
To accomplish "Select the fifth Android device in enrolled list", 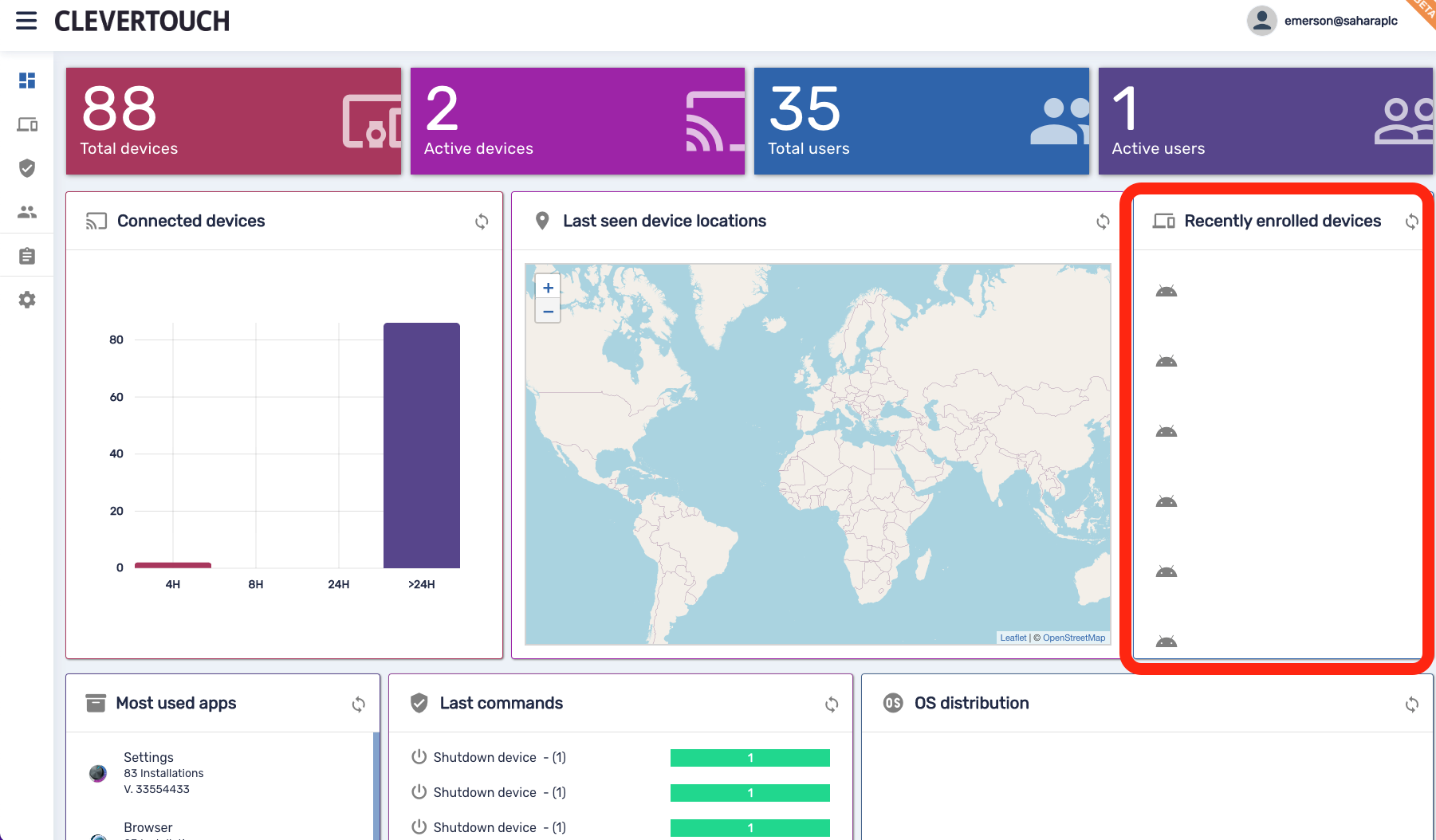I will [1167, 571].
